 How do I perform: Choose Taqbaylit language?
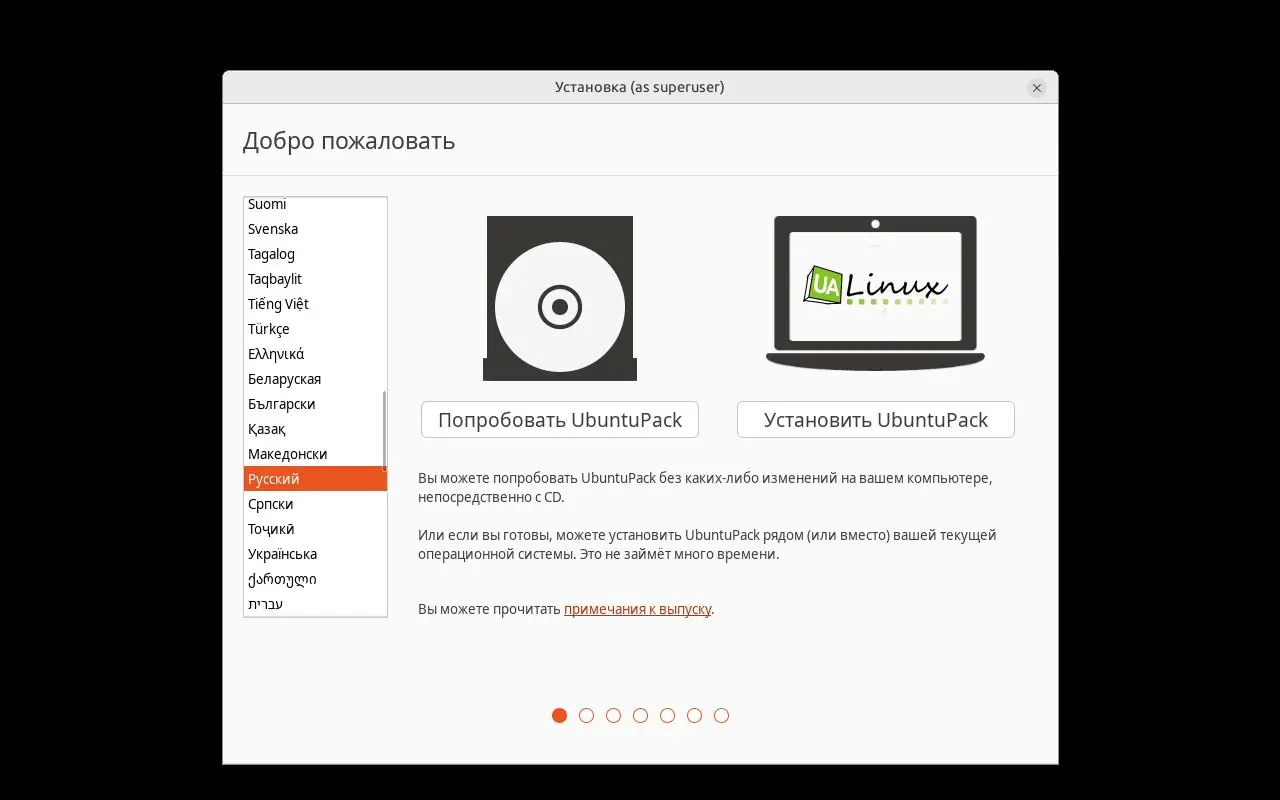click(x=315, y=279)
